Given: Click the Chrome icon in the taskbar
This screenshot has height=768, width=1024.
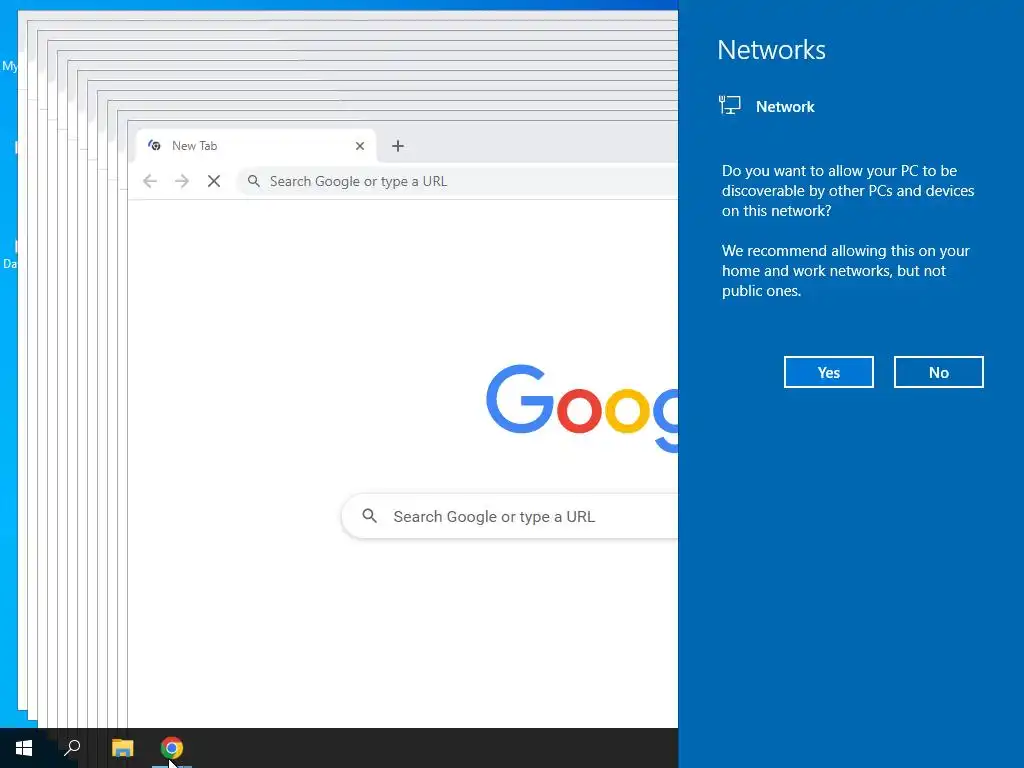Looking at the screenshot, I should coord(172,748).
